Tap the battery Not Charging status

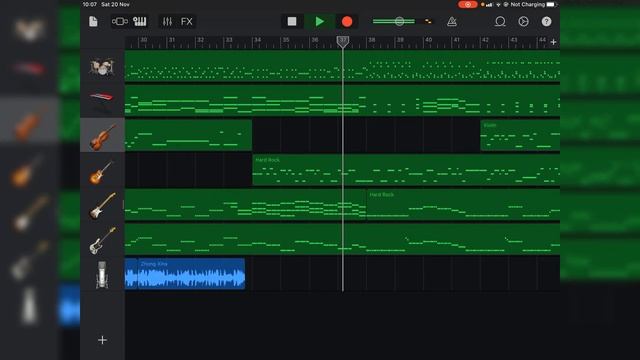coord(533,4)
